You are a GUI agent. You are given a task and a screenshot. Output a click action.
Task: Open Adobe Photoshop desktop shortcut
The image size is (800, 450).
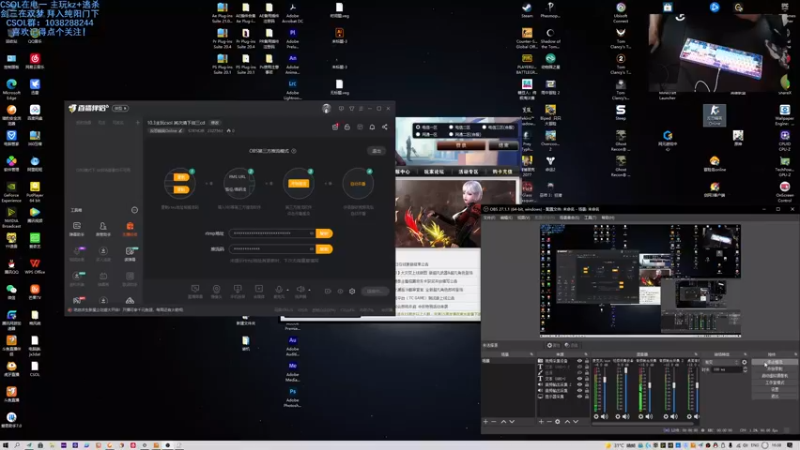(x=292, y=396)
